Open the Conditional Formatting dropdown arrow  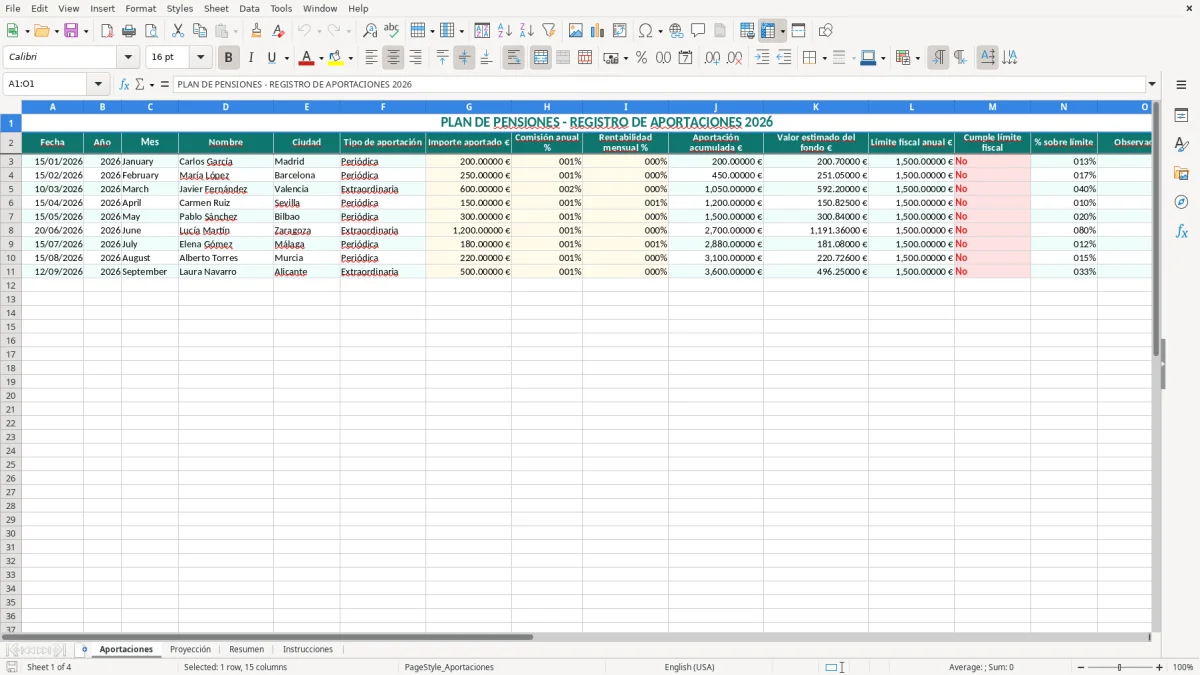pos(917,58)
